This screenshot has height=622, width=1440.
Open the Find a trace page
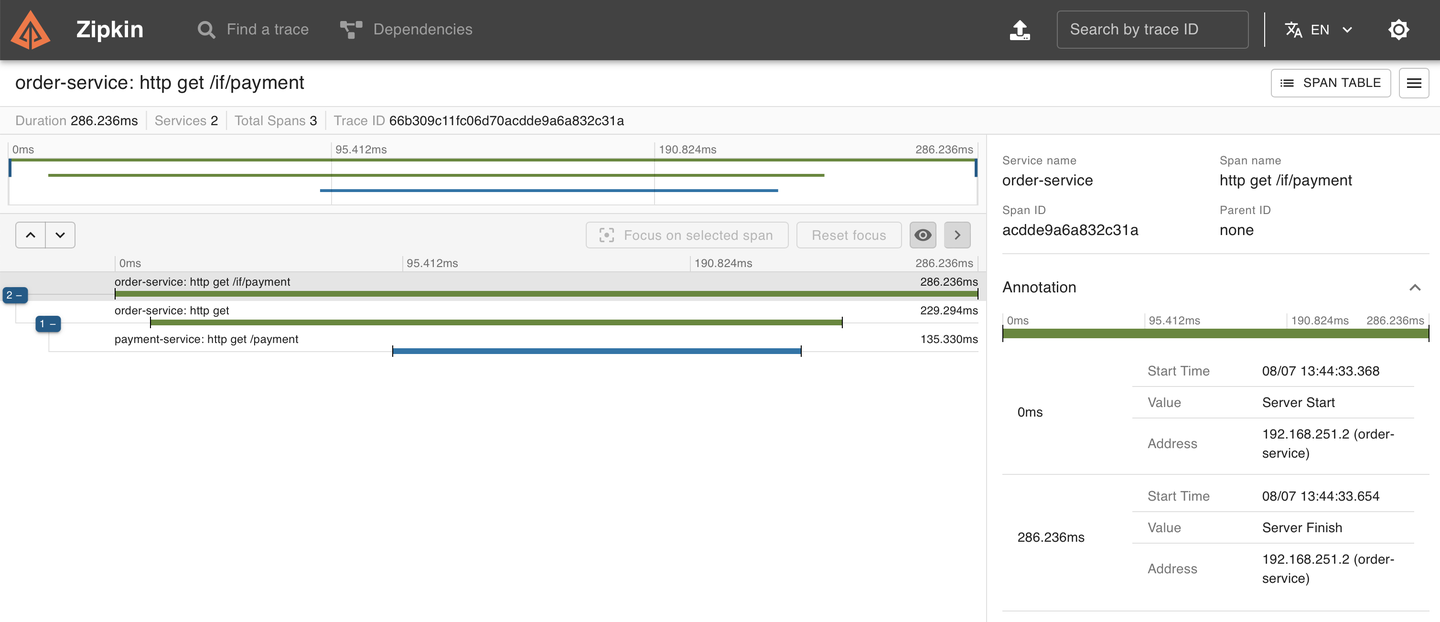(253, 30)
